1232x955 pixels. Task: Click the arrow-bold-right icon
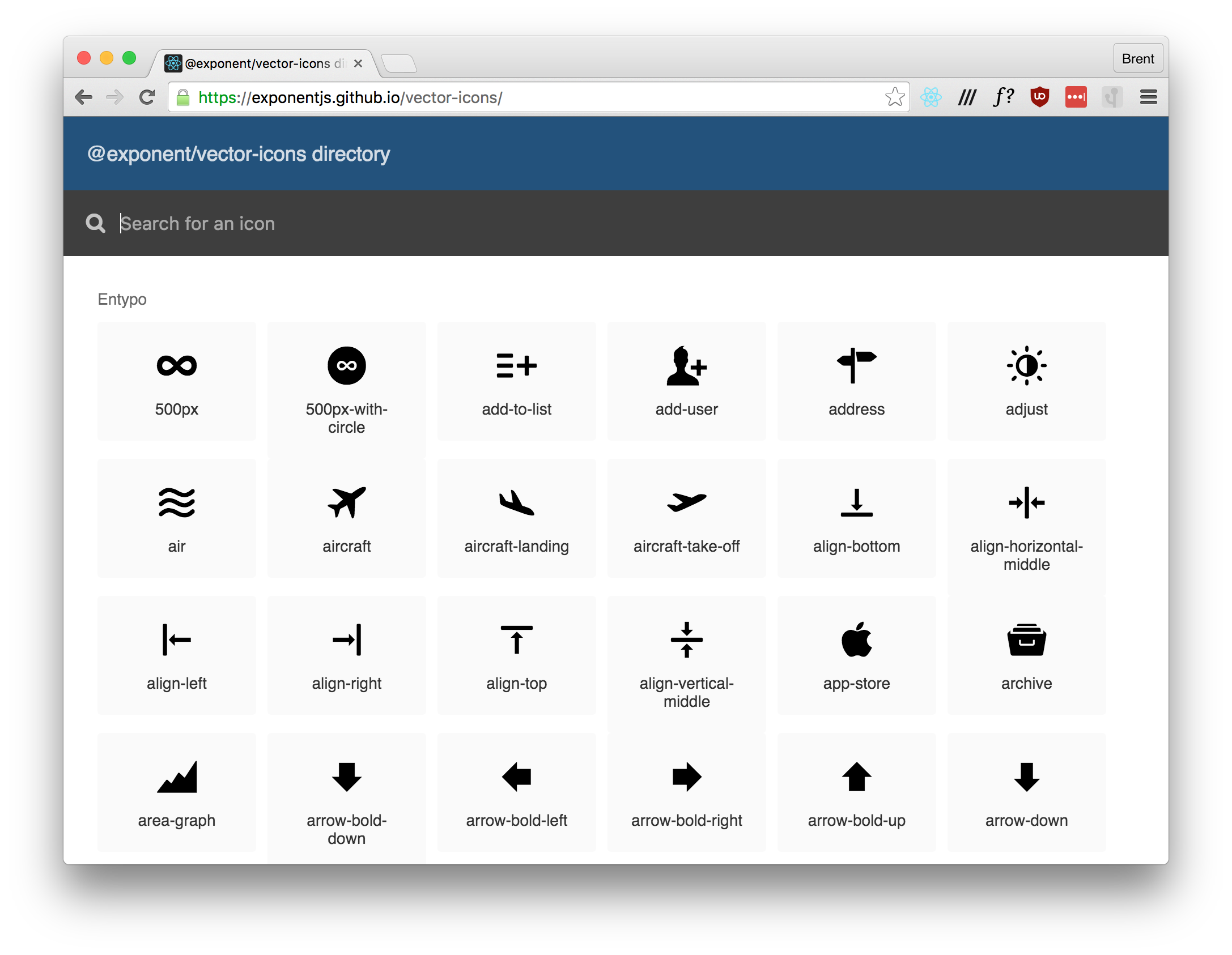(686, 777)
